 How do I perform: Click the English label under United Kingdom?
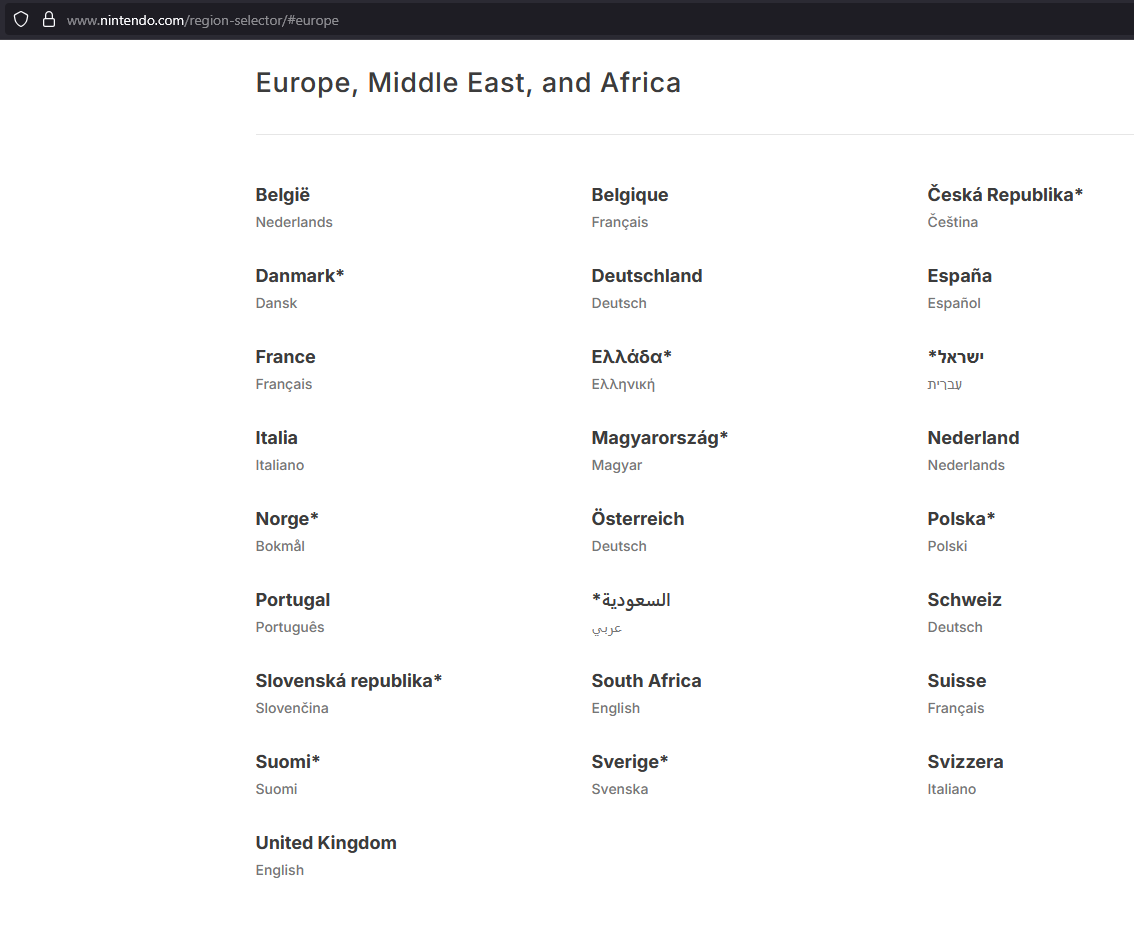[279, 870]
